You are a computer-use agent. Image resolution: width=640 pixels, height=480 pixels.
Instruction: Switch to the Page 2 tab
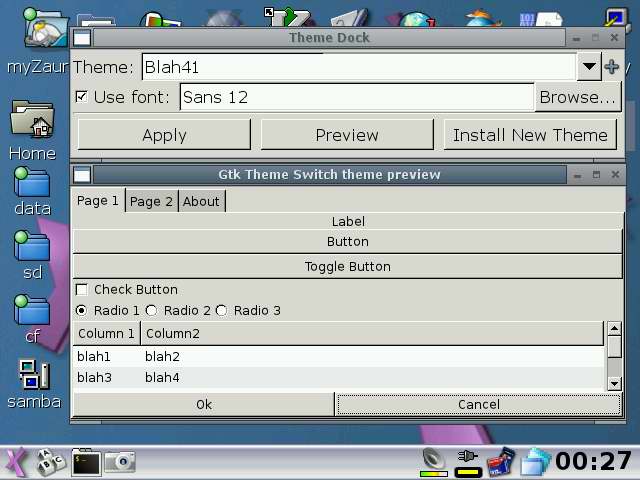click(x=151, y=201)
